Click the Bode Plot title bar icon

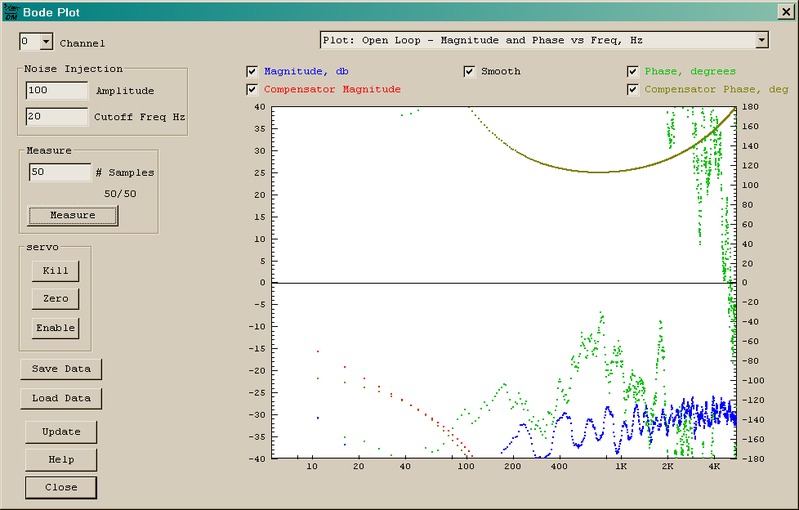point(10,11)
